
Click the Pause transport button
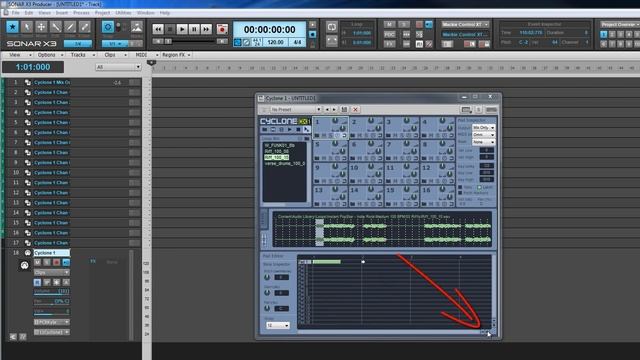tap(194, 29)
